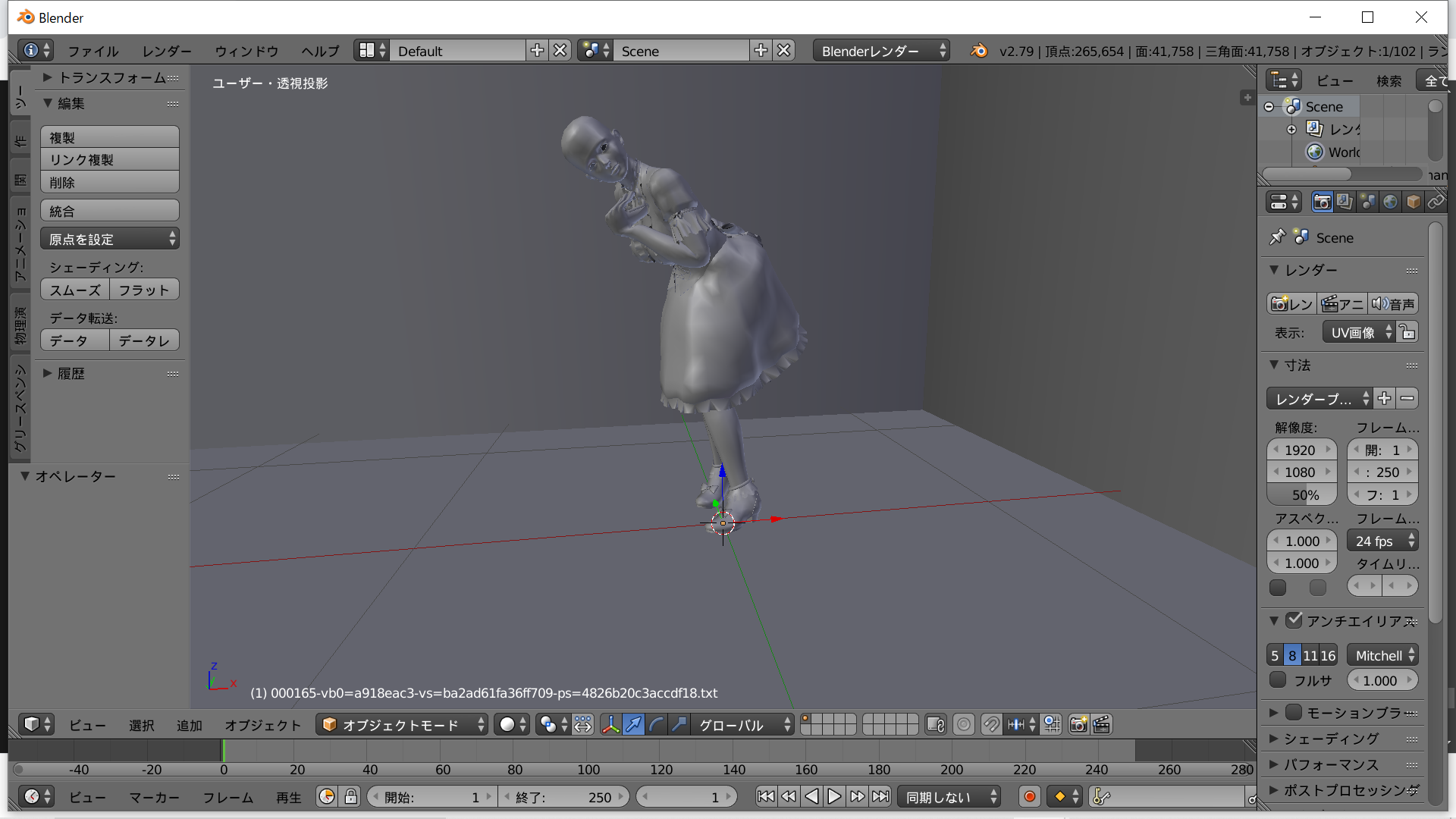Select the translate manipulator arrow icon
This screenshot has width=1456, height=819.
click(633, 724)
